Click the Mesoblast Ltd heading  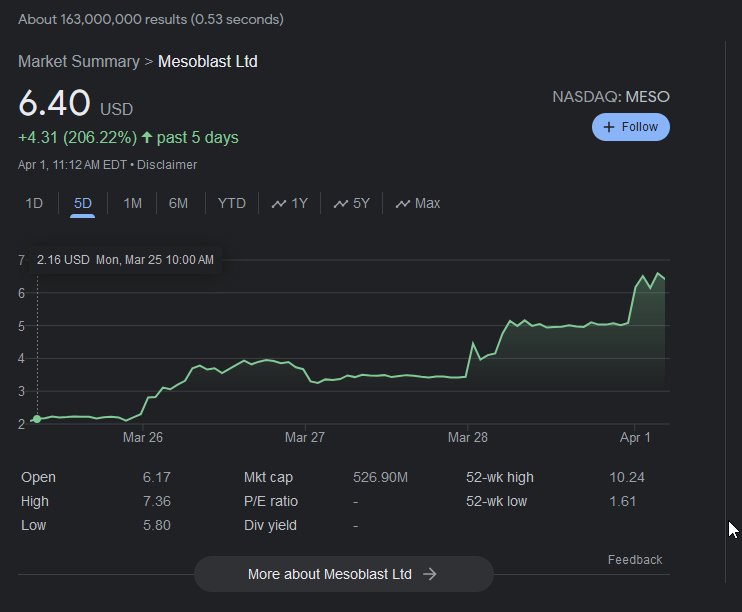(x=208, y=62)
